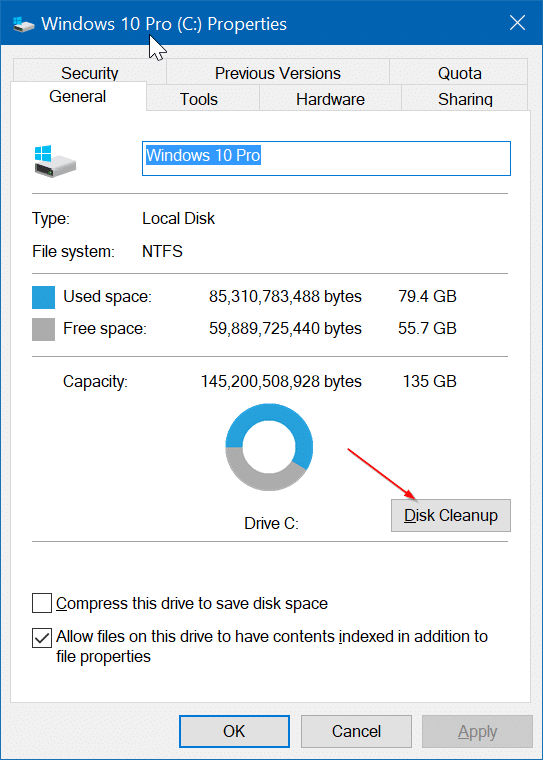Enable Compress this drive checkbox
The image size is (543, 760).
pos(42,603)
